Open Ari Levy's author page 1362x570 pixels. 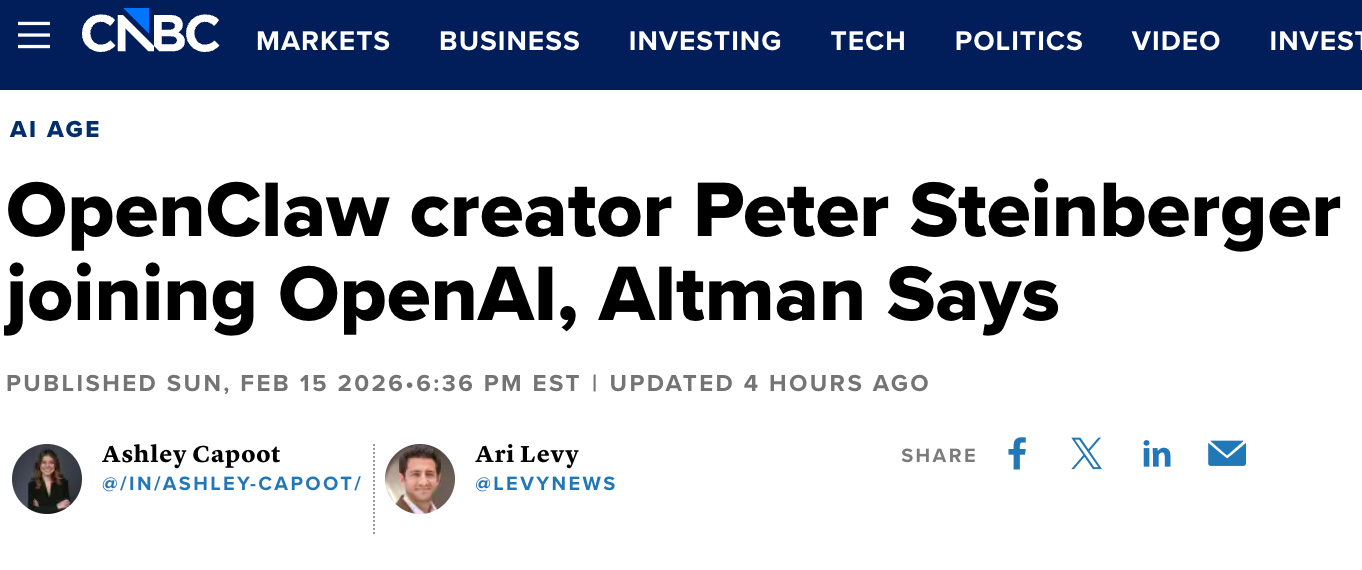[526, 454]
